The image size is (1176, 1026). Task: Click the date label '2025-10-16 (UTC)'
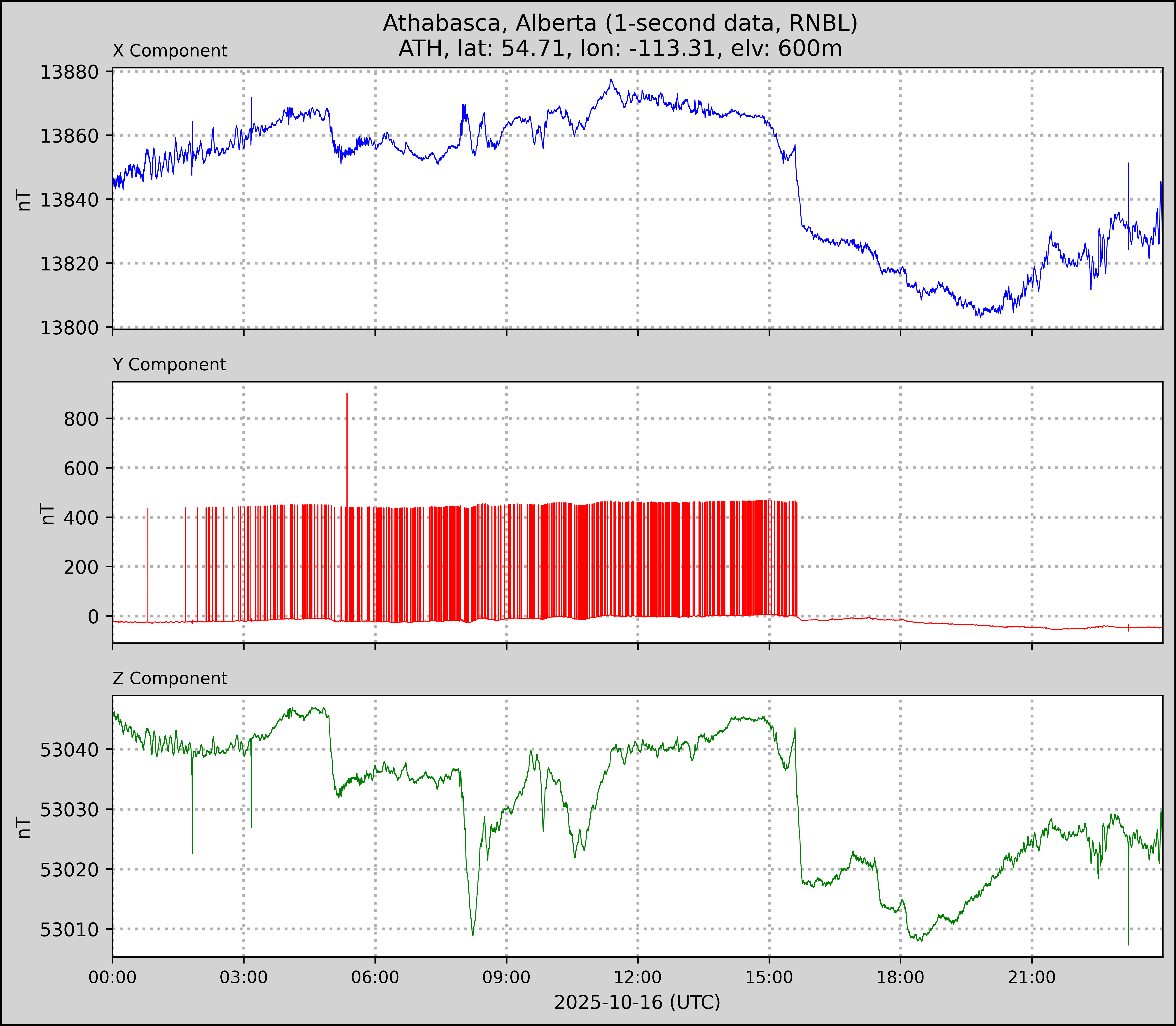[637, 1003]
